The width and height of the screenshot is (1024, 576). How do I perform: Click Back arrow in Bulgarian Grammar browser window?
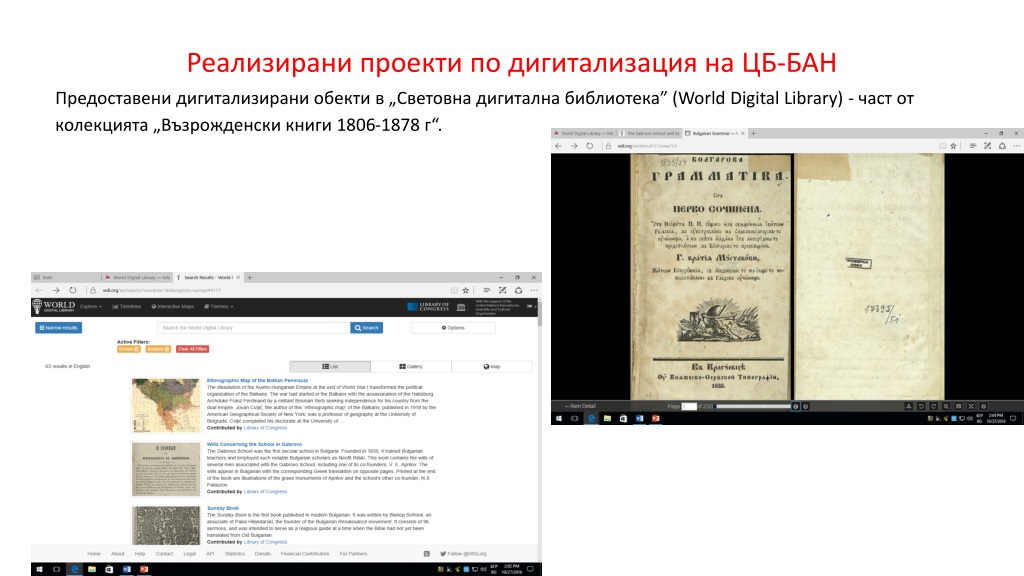click(x=558, y=146)
